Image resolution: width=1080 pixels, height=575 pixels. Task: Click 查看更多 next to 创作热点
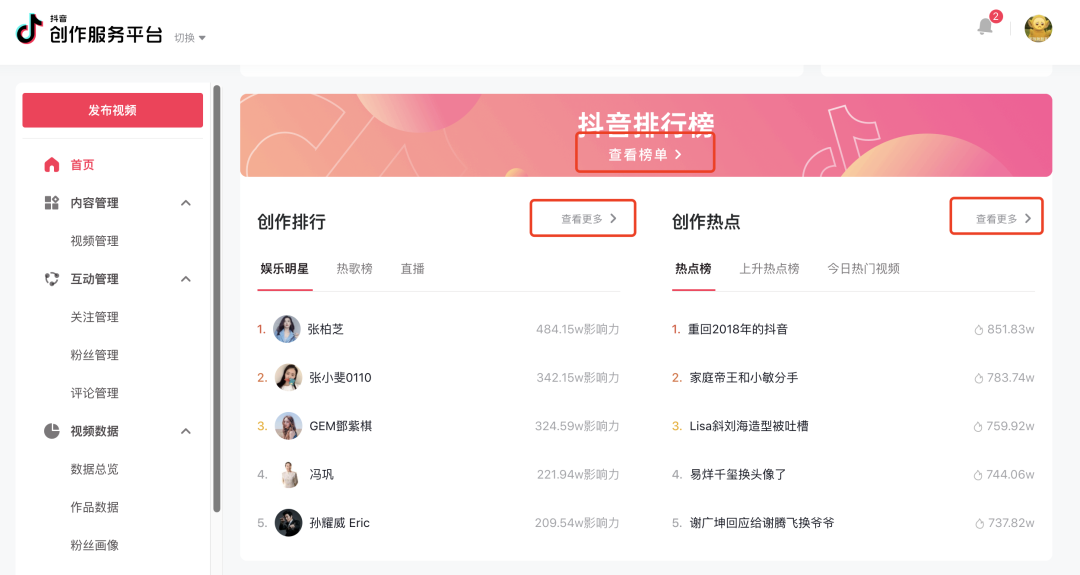pos(1003,219)
